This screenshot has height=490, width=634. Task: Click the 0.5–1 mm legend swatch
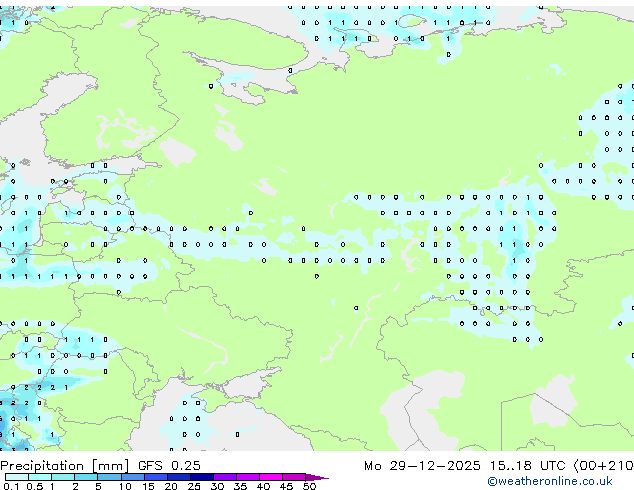(x=40, y=477)
